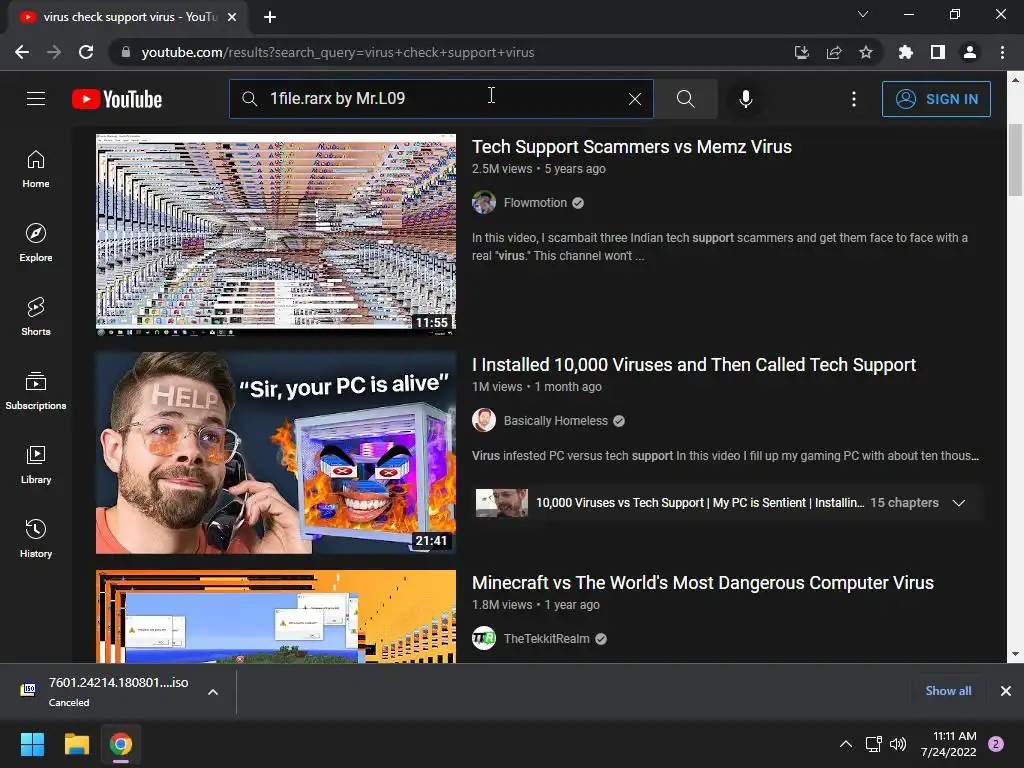Click the YouTube logo
The width and height of the screenshot is (1024, 768).
117,99
